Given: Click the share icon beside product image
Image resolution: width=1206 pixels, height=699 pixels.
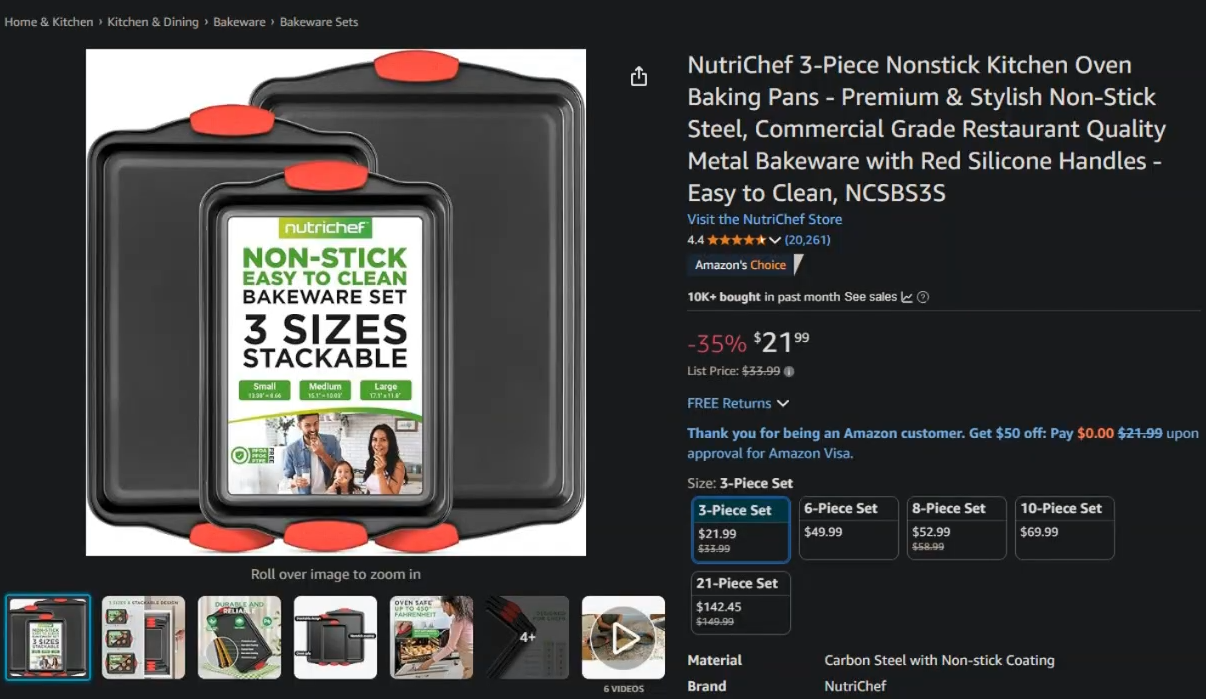Looking at the screenshot, I should tap(639, 77).
